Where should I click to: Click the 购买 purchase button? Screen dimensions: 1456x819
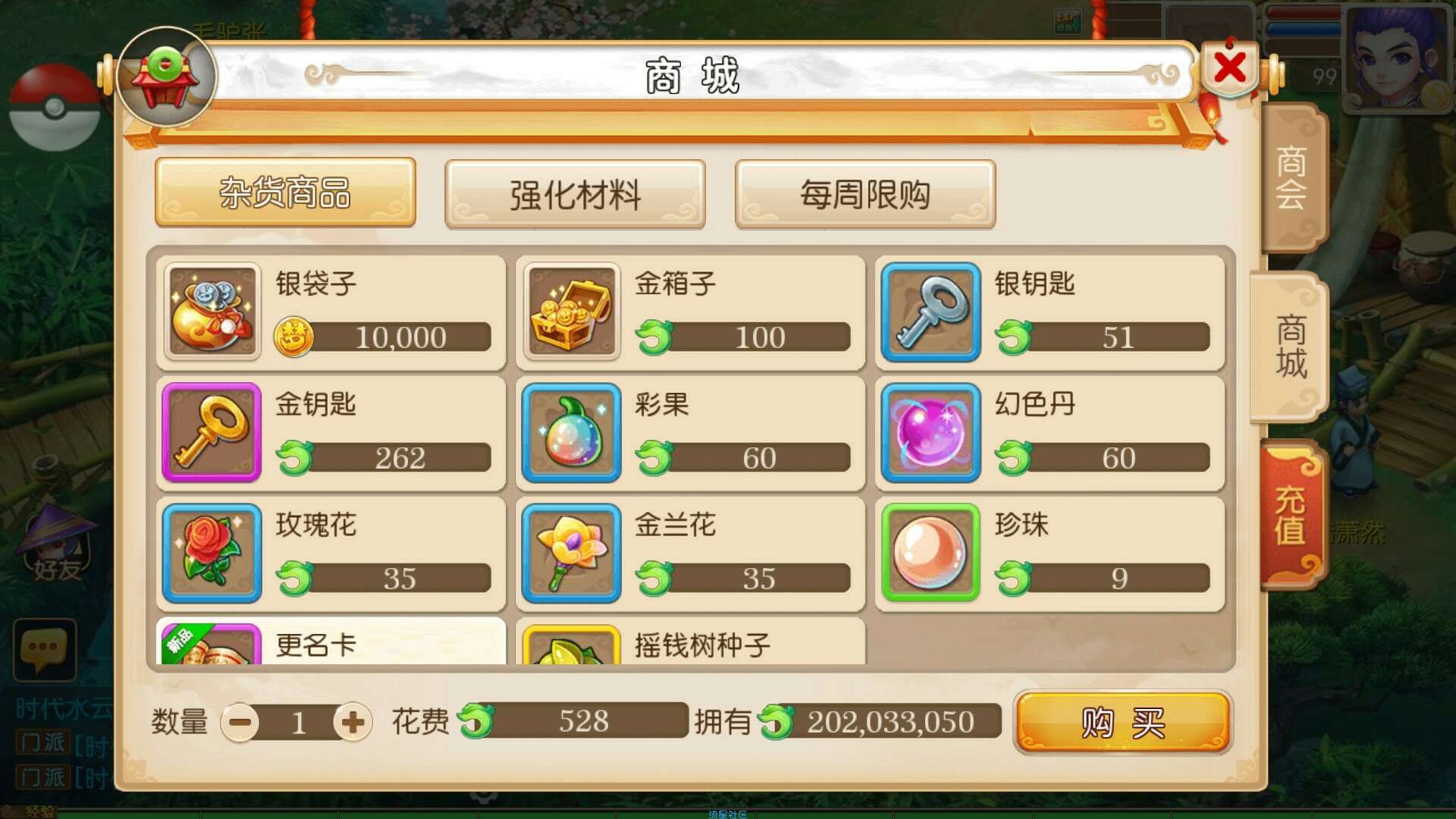tap(1122, 722)
